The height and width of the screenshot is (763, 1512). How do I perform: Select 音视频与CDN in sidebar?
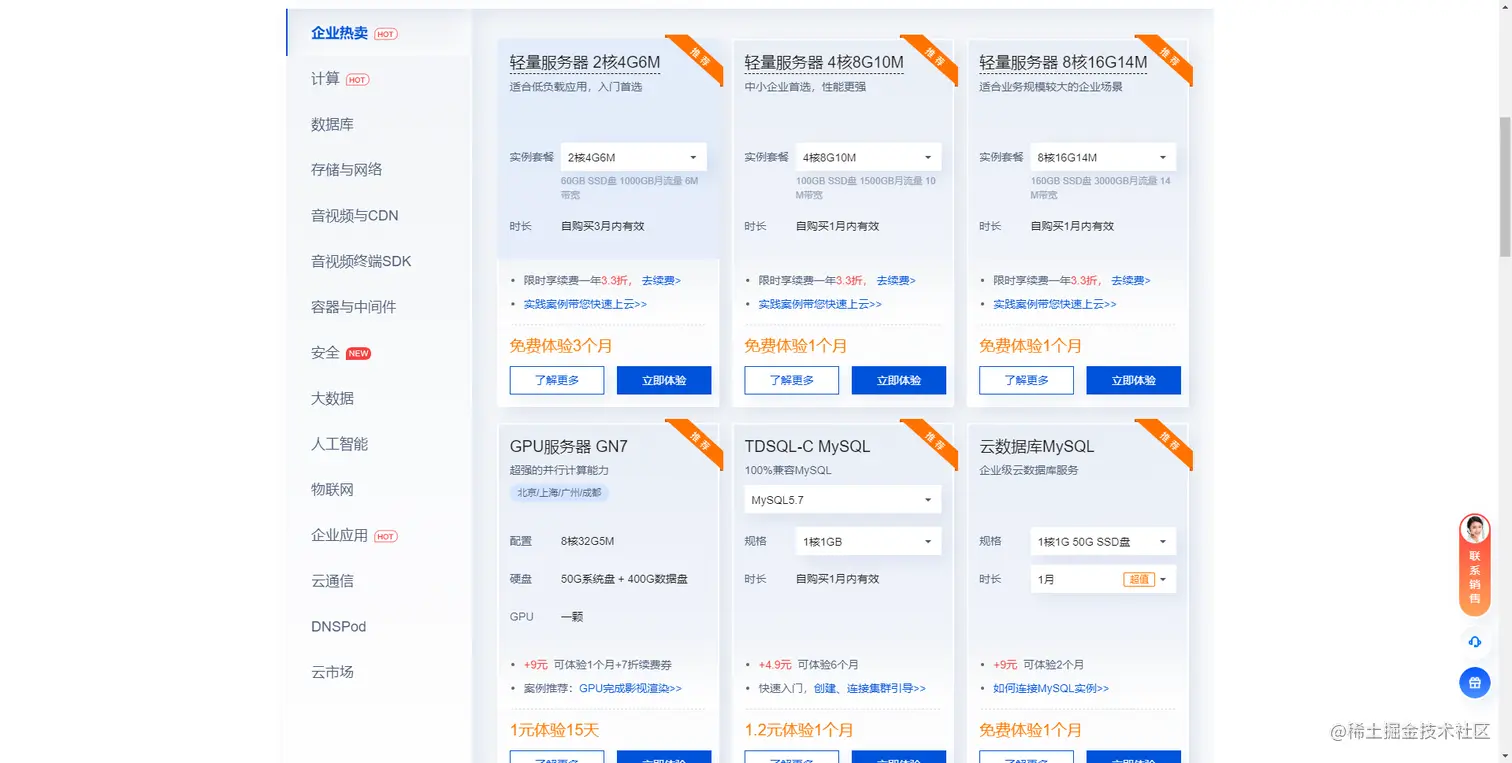pyautogui.click(x=354, y=215)
